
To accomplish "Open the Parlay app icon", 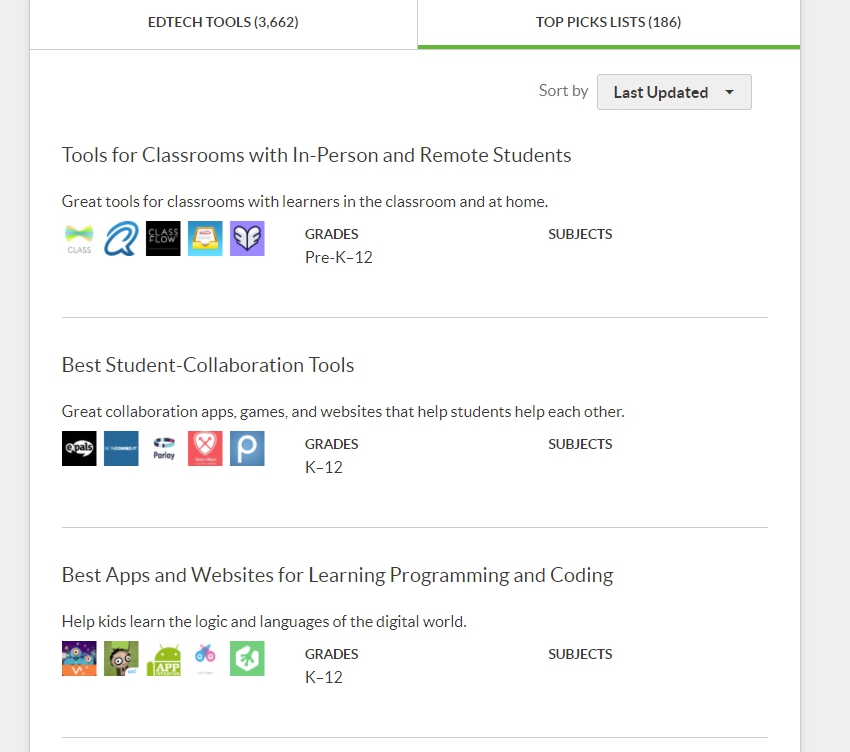I will [163, 449].
